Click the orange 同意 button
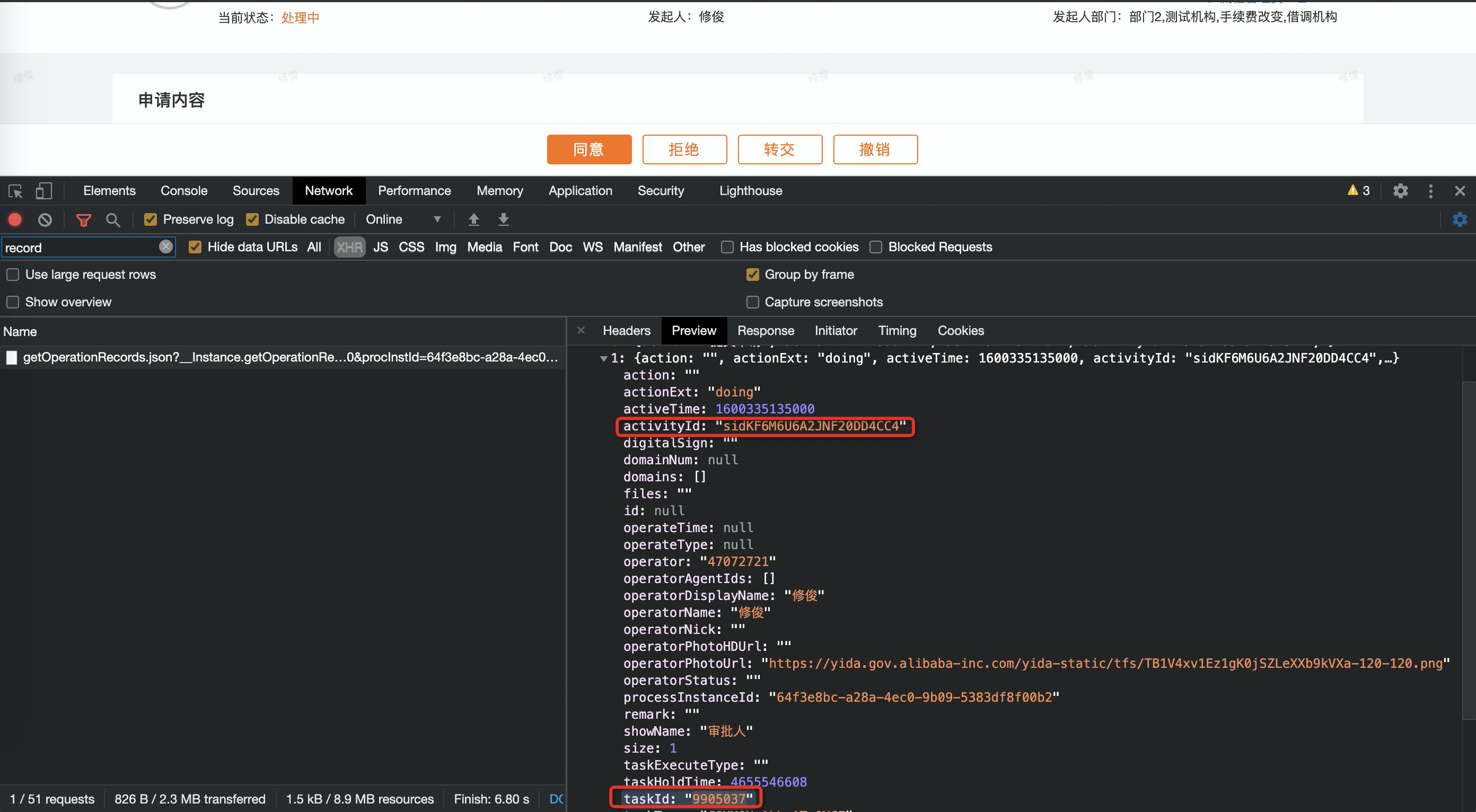The height and width of the screenshot is (812, 1476). pos(588,149)
